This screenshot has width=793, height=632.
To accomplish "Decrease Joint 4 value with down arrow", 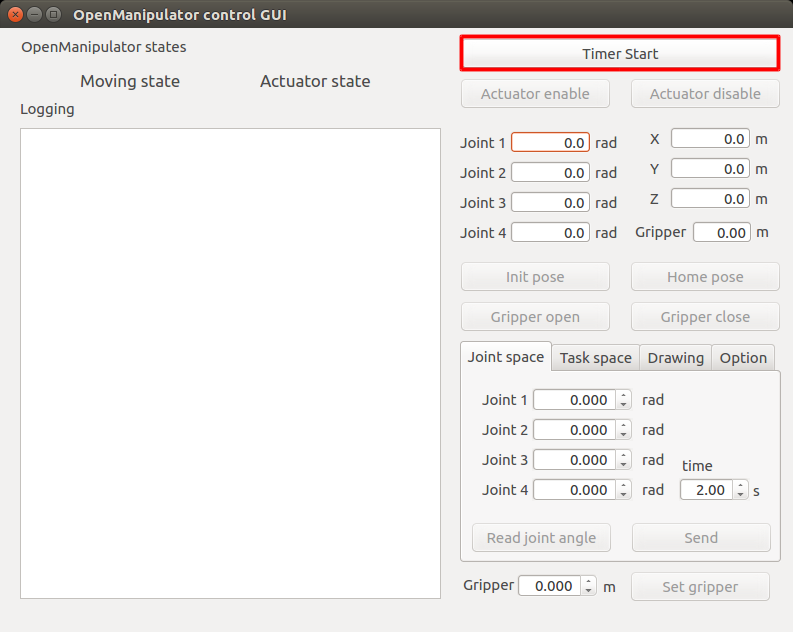I will [624, 495].
